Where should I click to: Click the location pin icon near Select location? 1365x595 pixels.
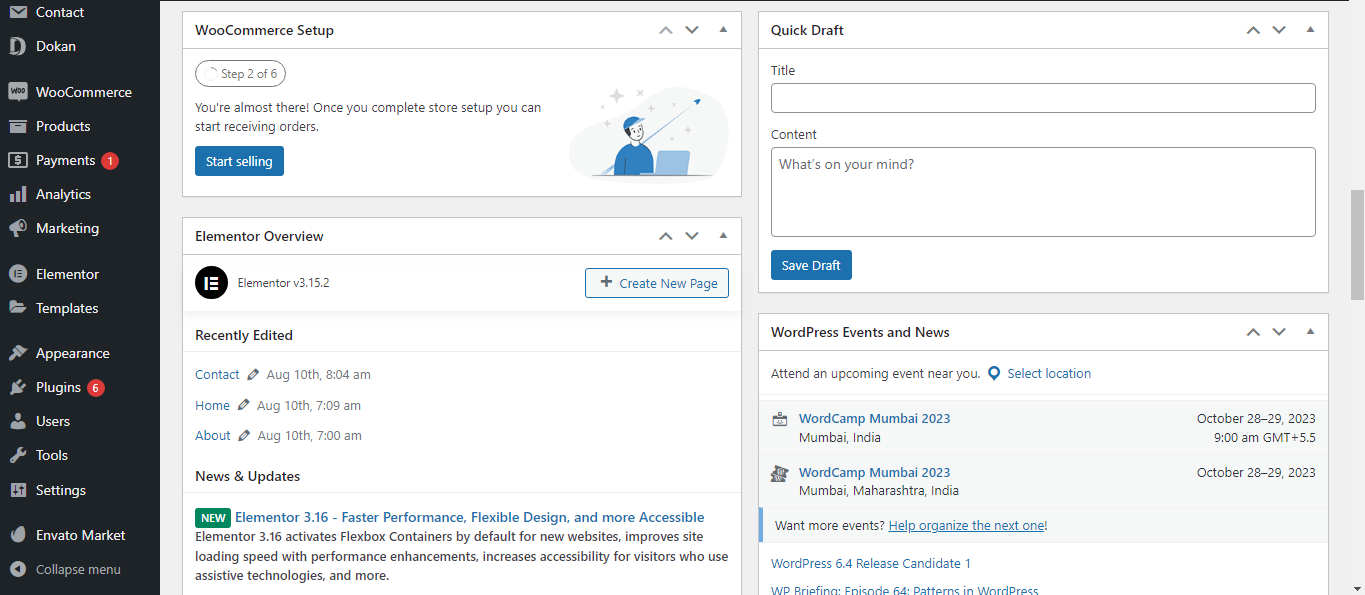994,373
